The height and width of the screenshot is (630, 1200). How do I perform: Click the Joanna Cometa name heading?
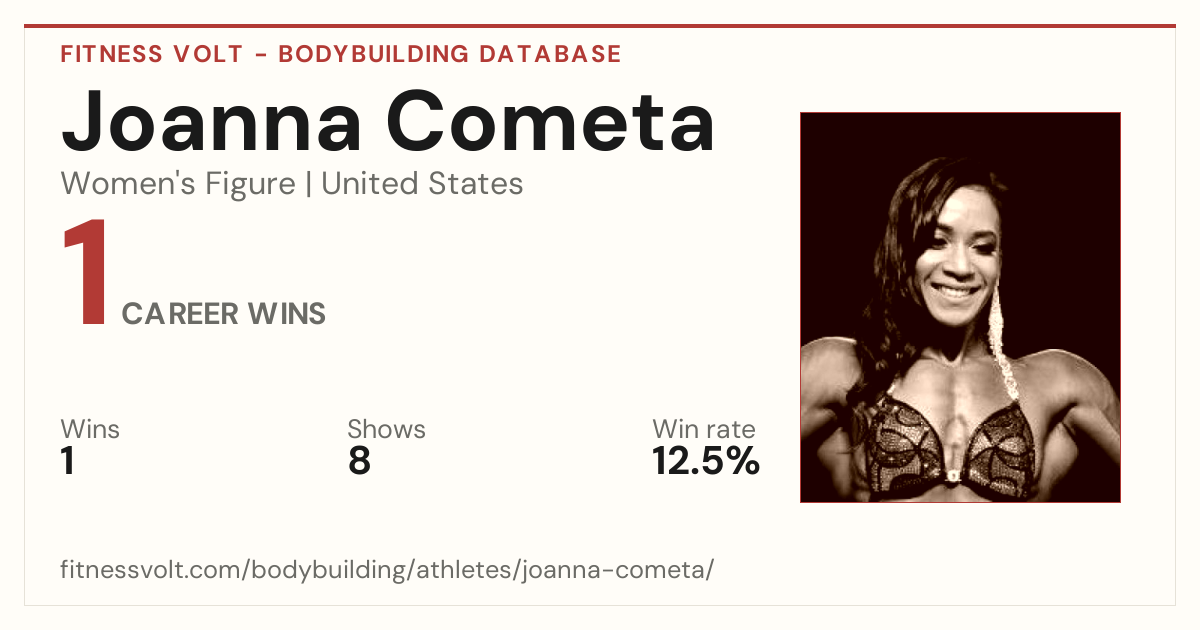coord(388,120)
